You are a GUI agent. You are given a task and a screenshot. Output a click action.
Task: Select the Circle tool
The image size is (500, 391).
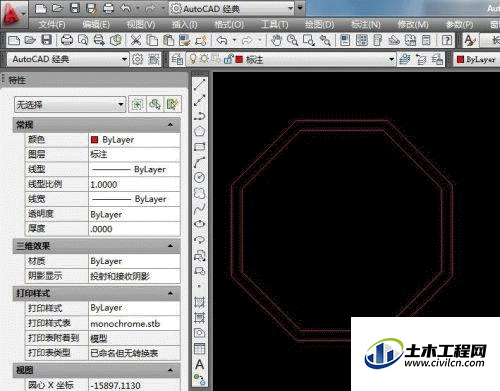click(x=200, y=177)
